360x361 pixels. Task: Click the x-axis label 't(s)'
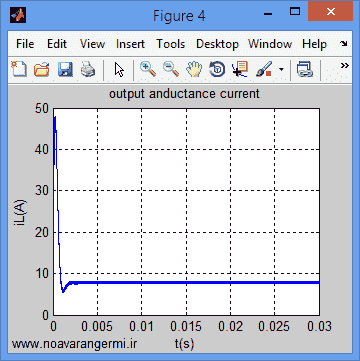point(184,343)
